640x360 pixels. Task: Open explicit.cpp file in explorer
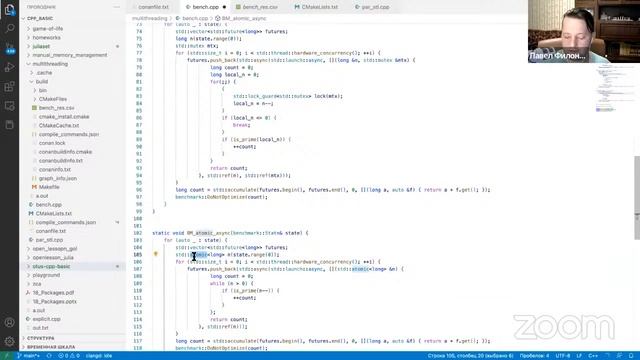click(47, 319)
